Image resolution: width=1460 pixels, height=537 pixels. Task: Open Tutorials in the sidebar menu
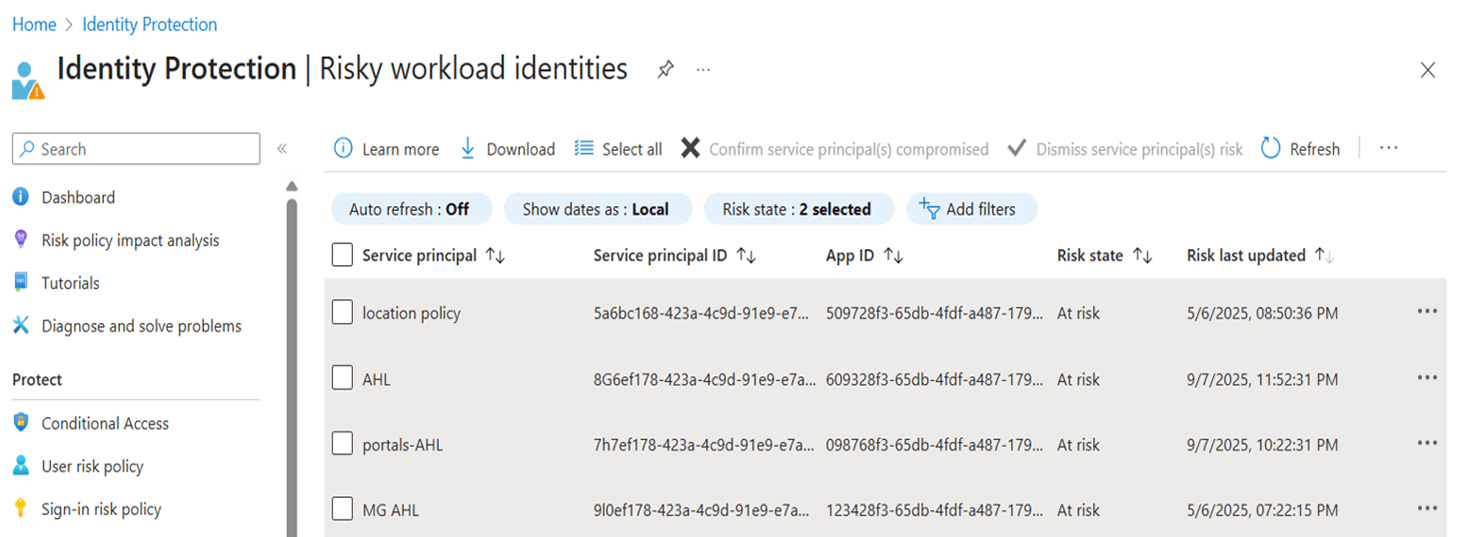tap(70, 283)
